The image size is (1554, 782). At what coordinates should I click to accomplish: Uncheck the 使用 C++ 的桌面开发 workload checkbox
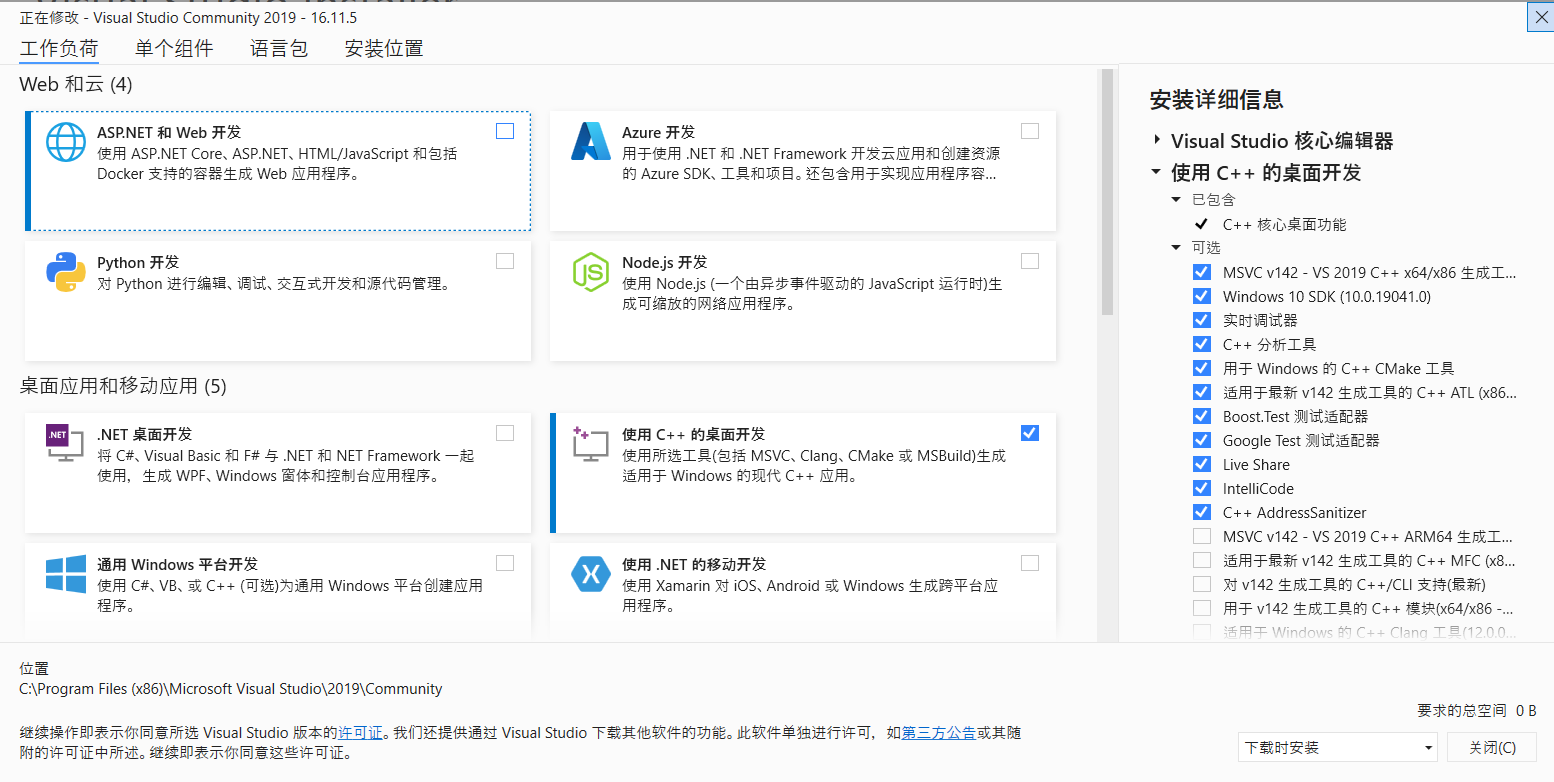[1030, 433]
